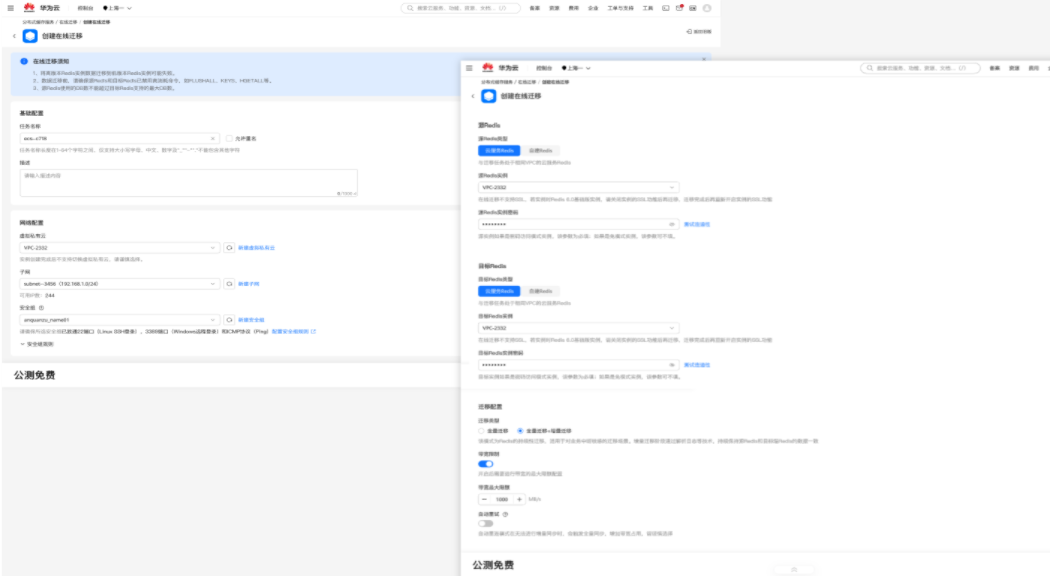Open hamburger menu in the front panel
The height and width of the screenshot is (576, 1050).
pos(469,68)
